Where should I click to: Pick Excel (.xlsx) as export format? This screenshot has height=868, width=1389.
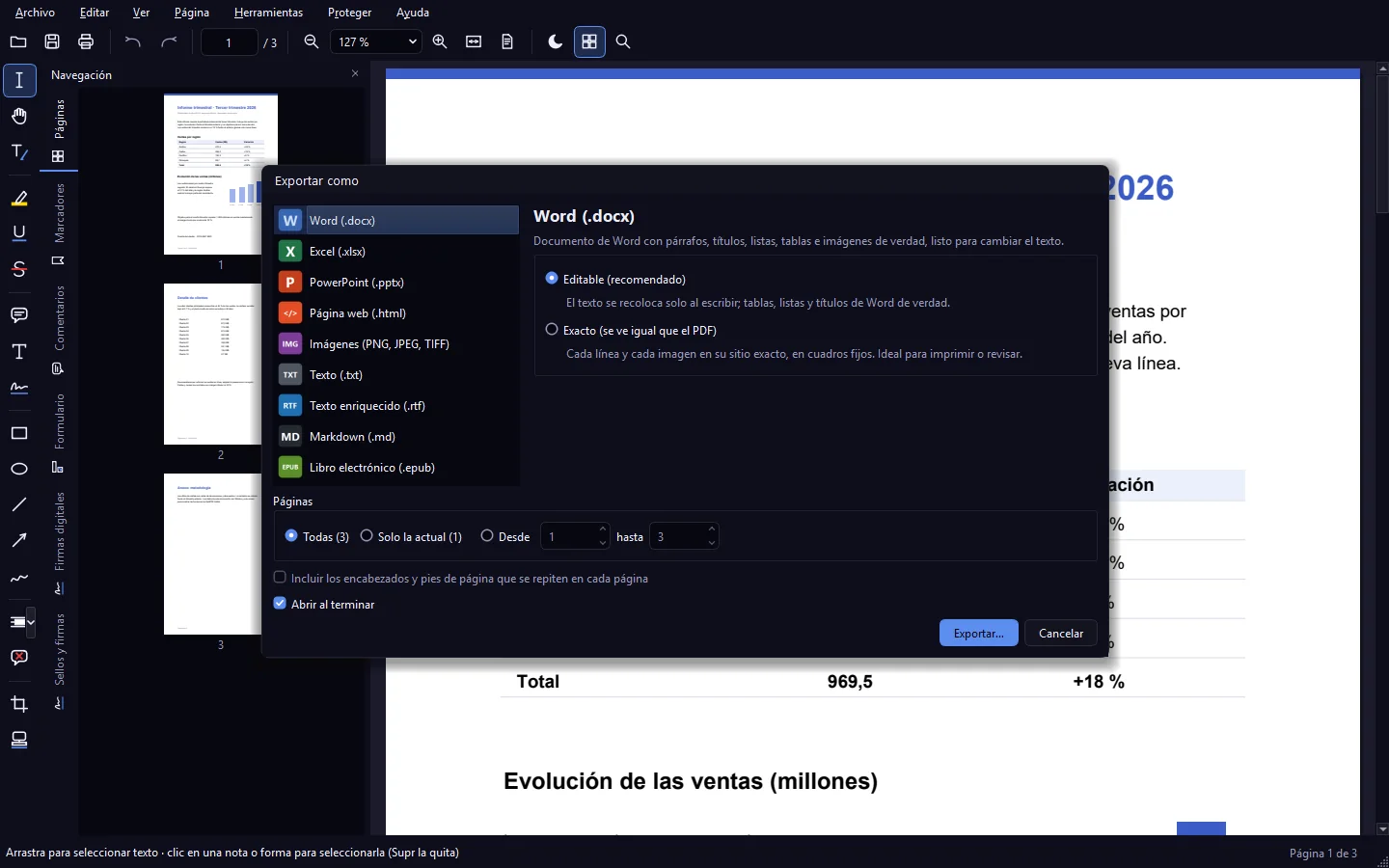pos(396,251)
